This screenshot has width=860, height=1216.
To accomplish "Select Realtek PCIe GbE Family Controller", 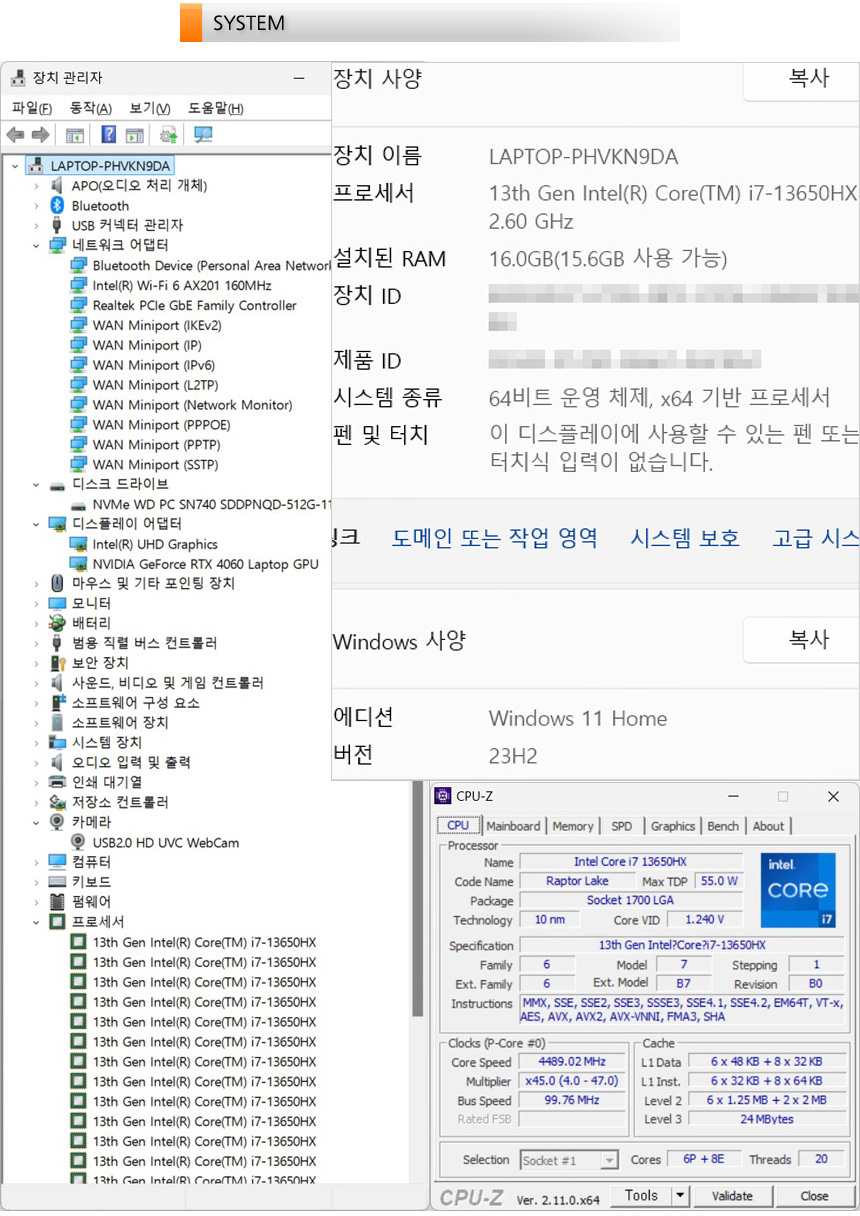I will [195, 305].
